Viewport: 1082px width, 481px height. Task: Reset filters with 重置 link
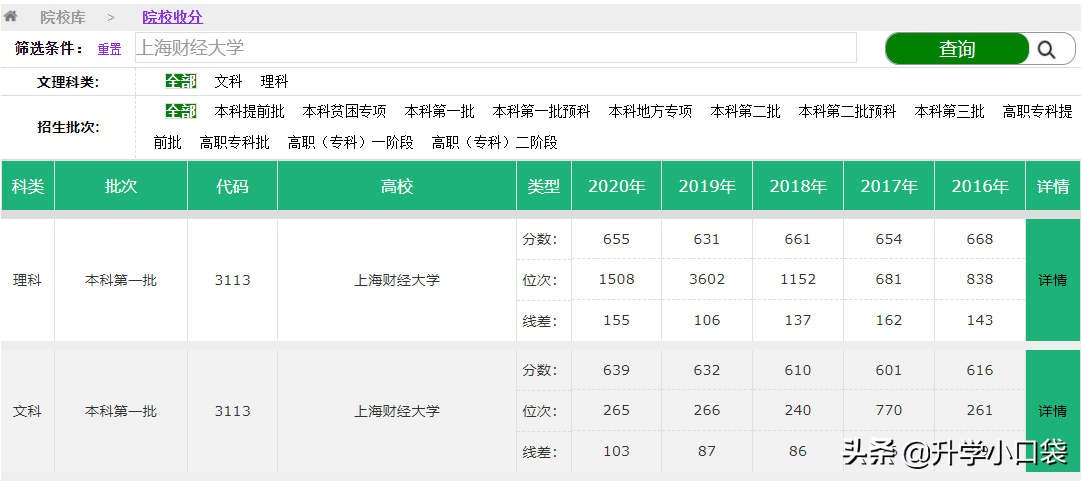(x=109, y=49)
